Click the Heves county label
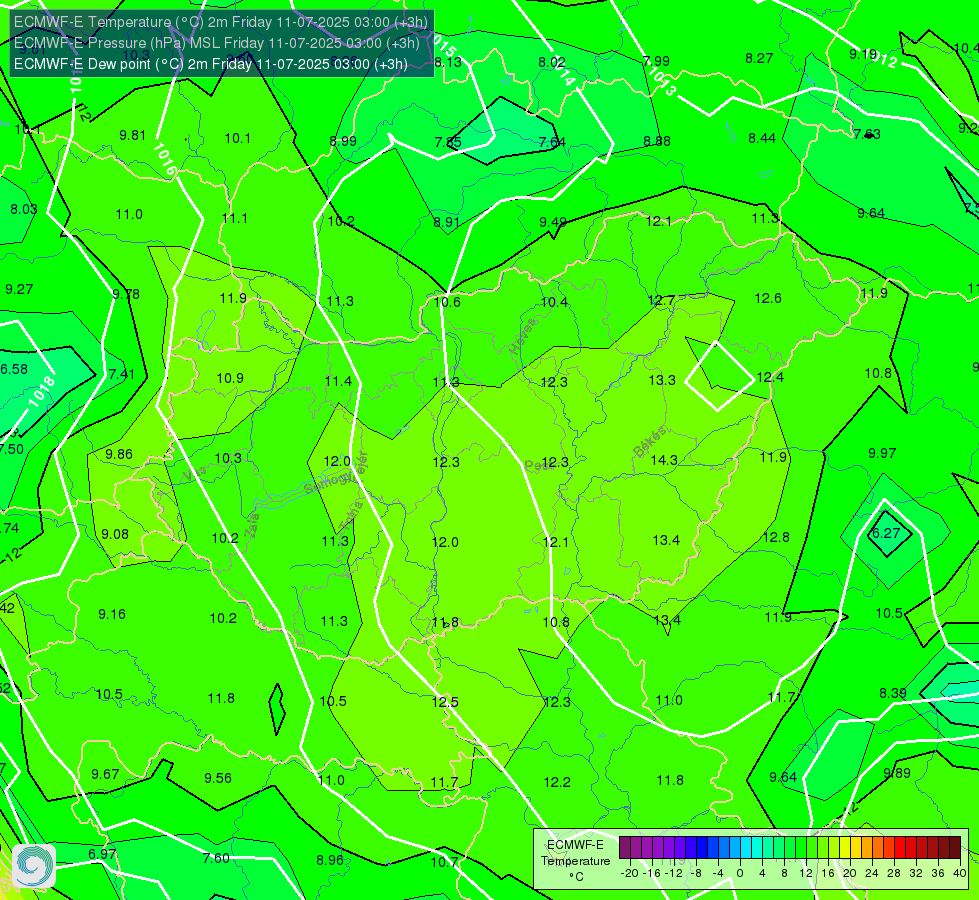Image resolution: width=979 pixels, height=900 pixels. pyautogui.click(x=523, y=337)
